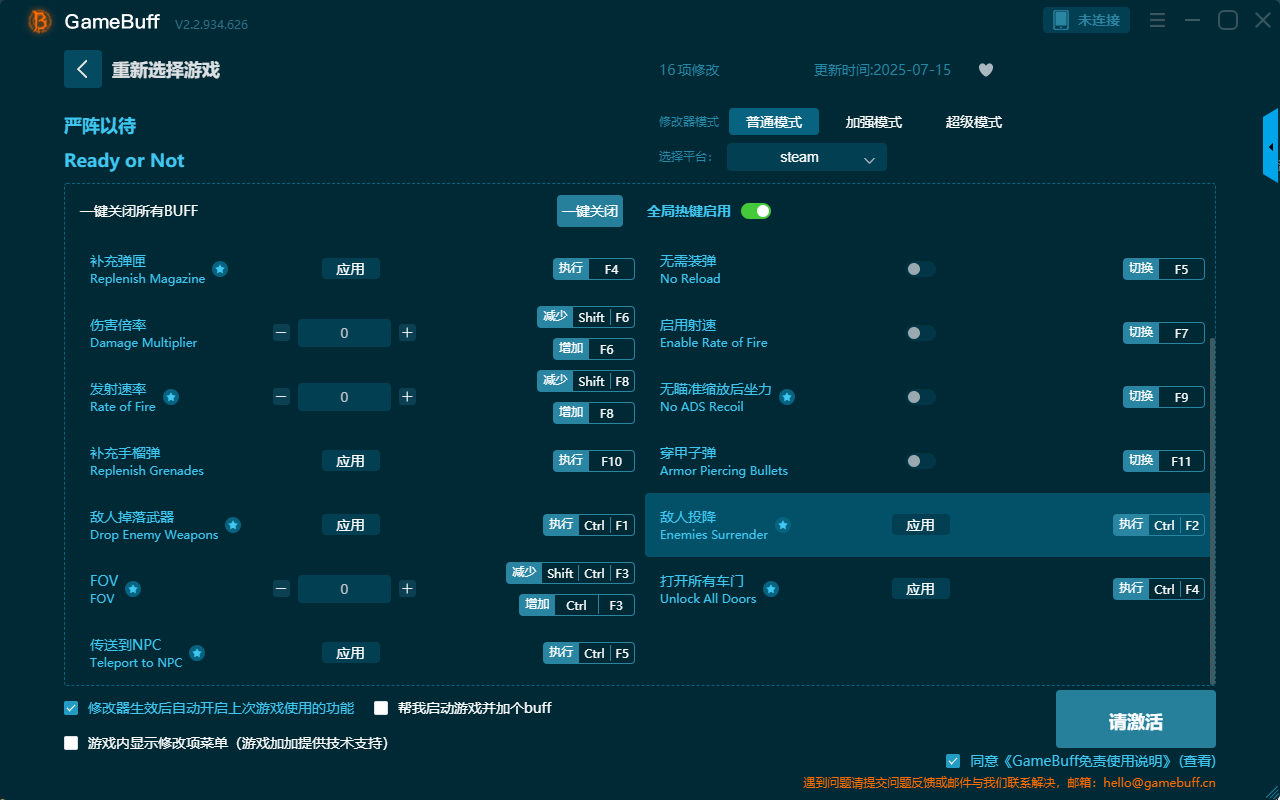Click the star icon next to No ADS Recoil

(x=787, y=397)
